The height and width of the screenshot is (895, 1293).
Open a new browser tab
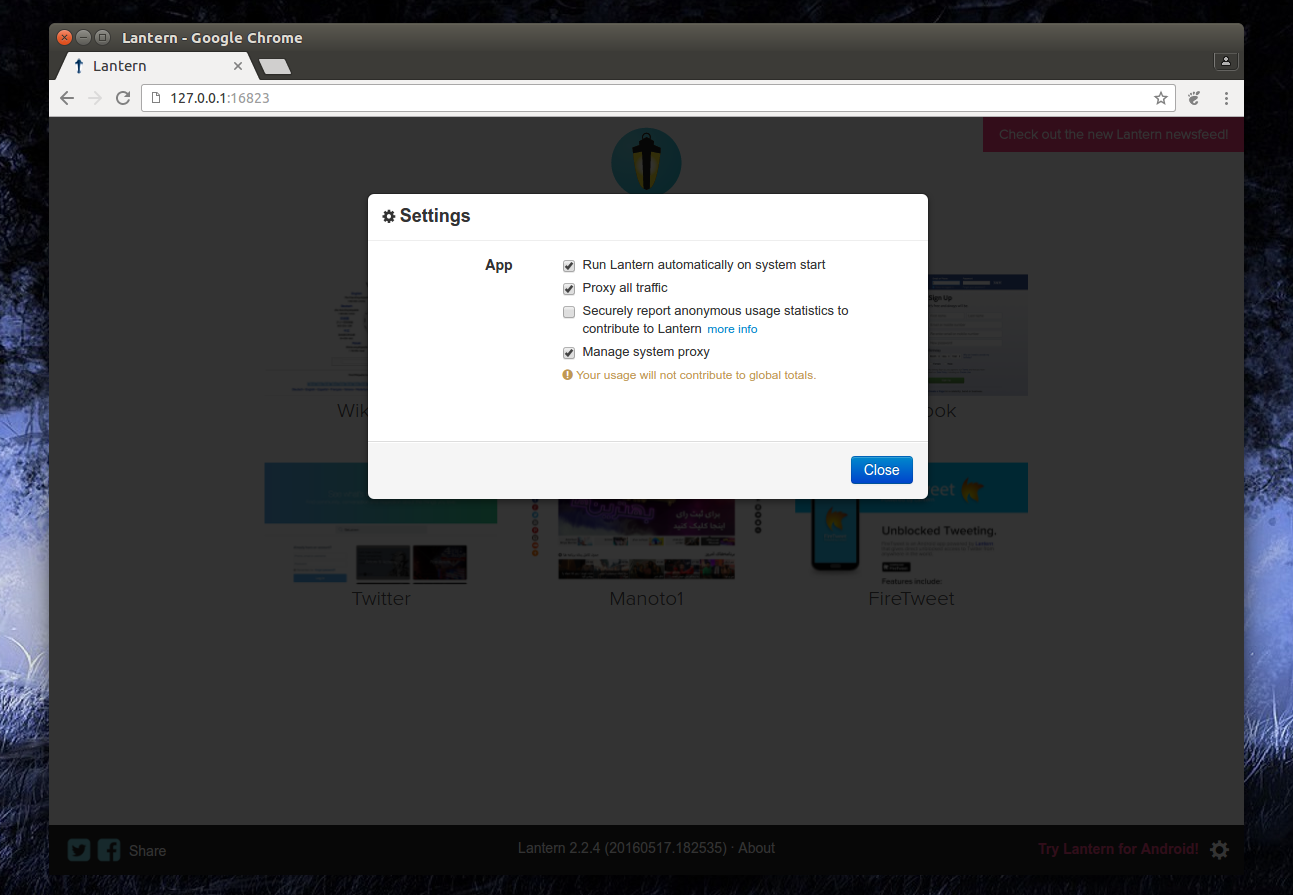(275, 67)
